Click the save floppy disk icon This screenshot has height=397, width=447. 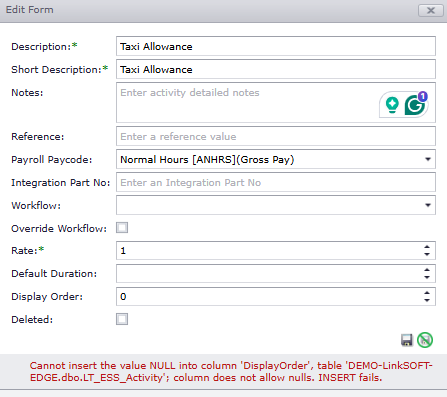click(x=406, y=340)
